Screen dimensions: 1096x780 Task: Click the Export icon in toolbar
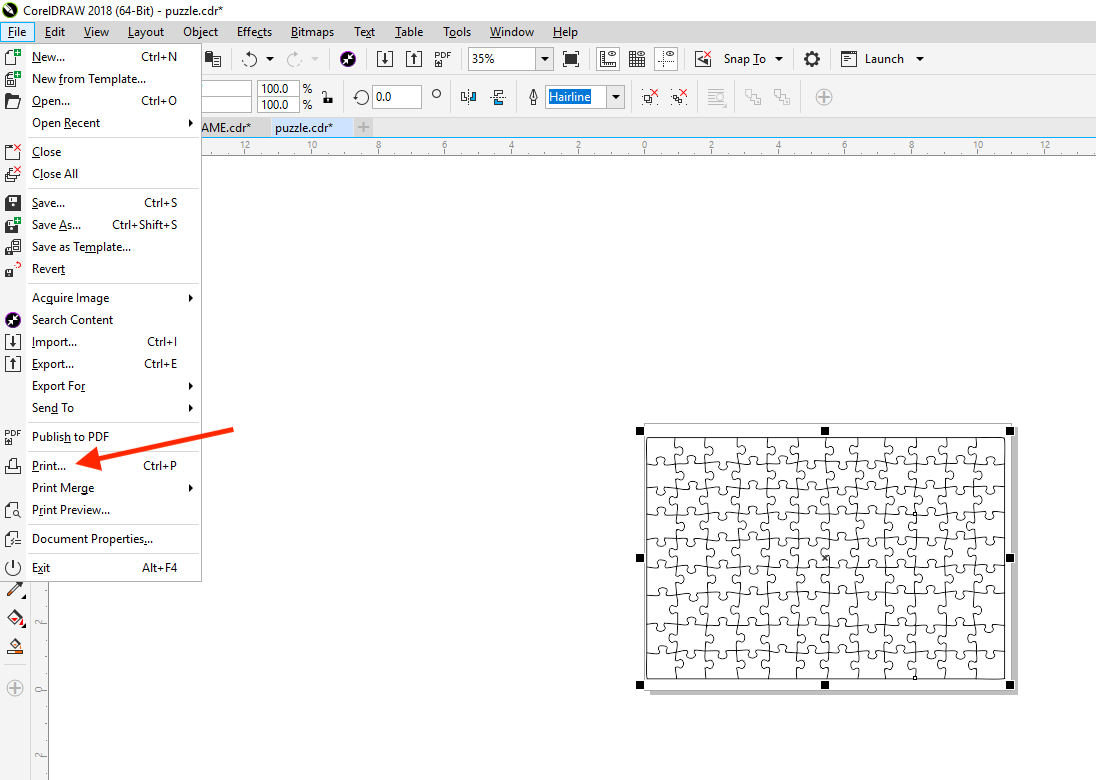coord(414,59)
